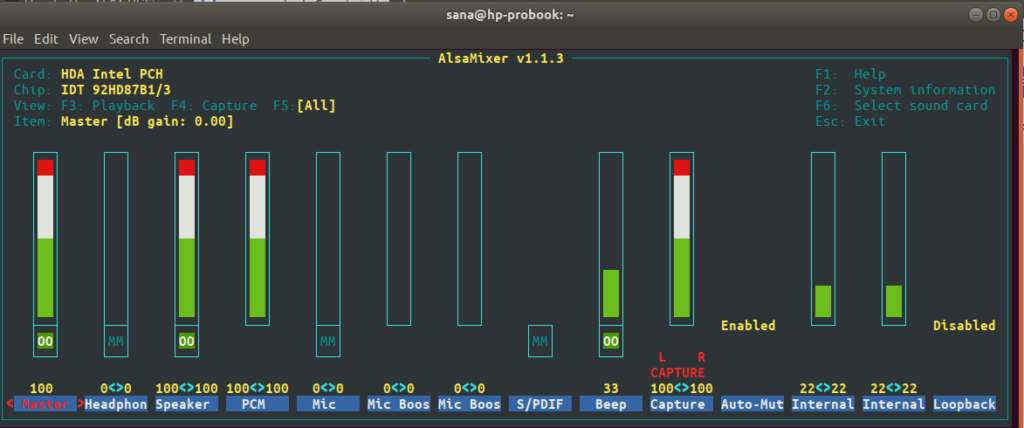Click the 33 value above Beep
1024x428 pixels.
[611, 389]
